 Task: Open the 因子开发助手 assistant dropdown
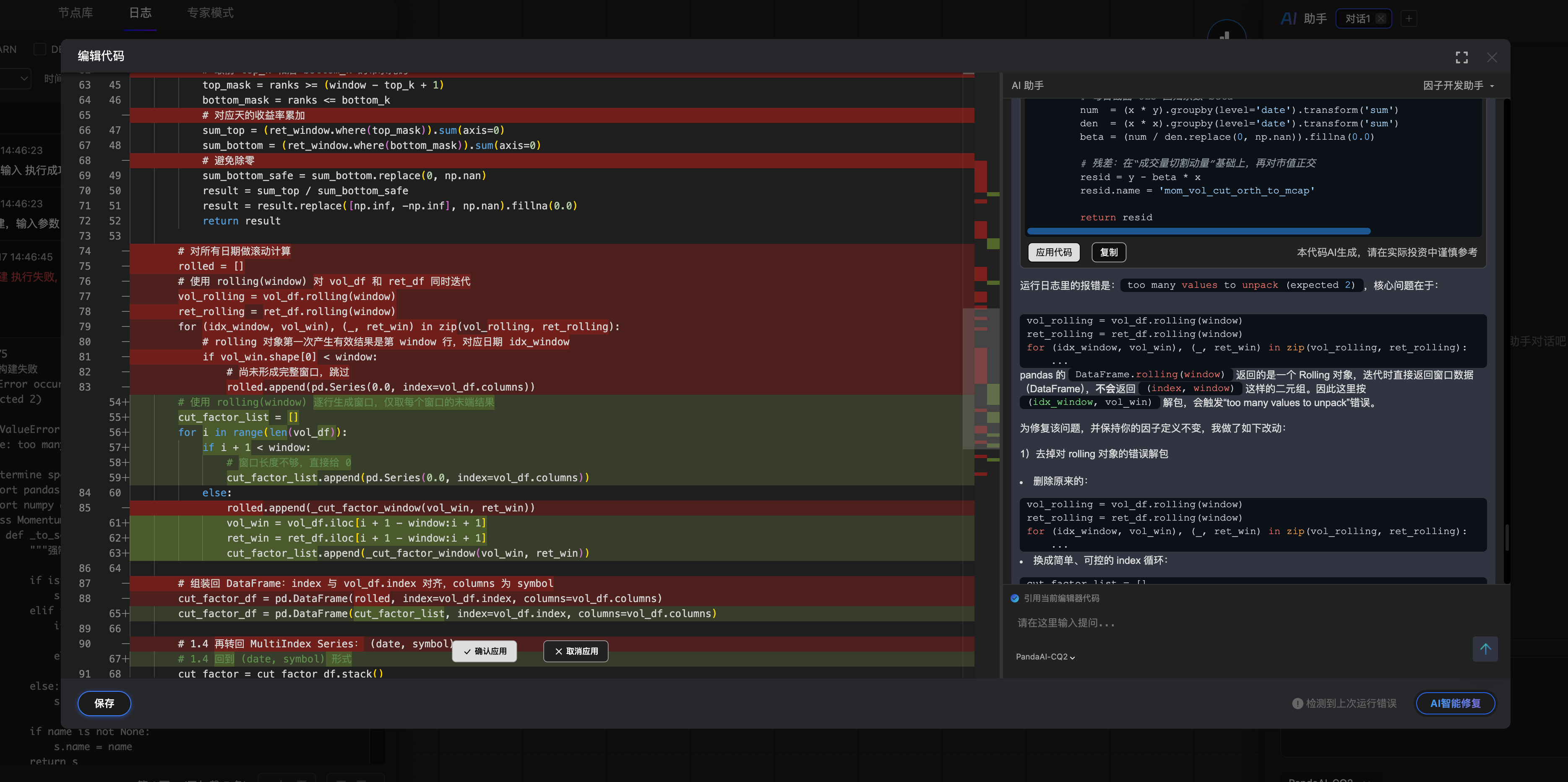pos(1459,85)
